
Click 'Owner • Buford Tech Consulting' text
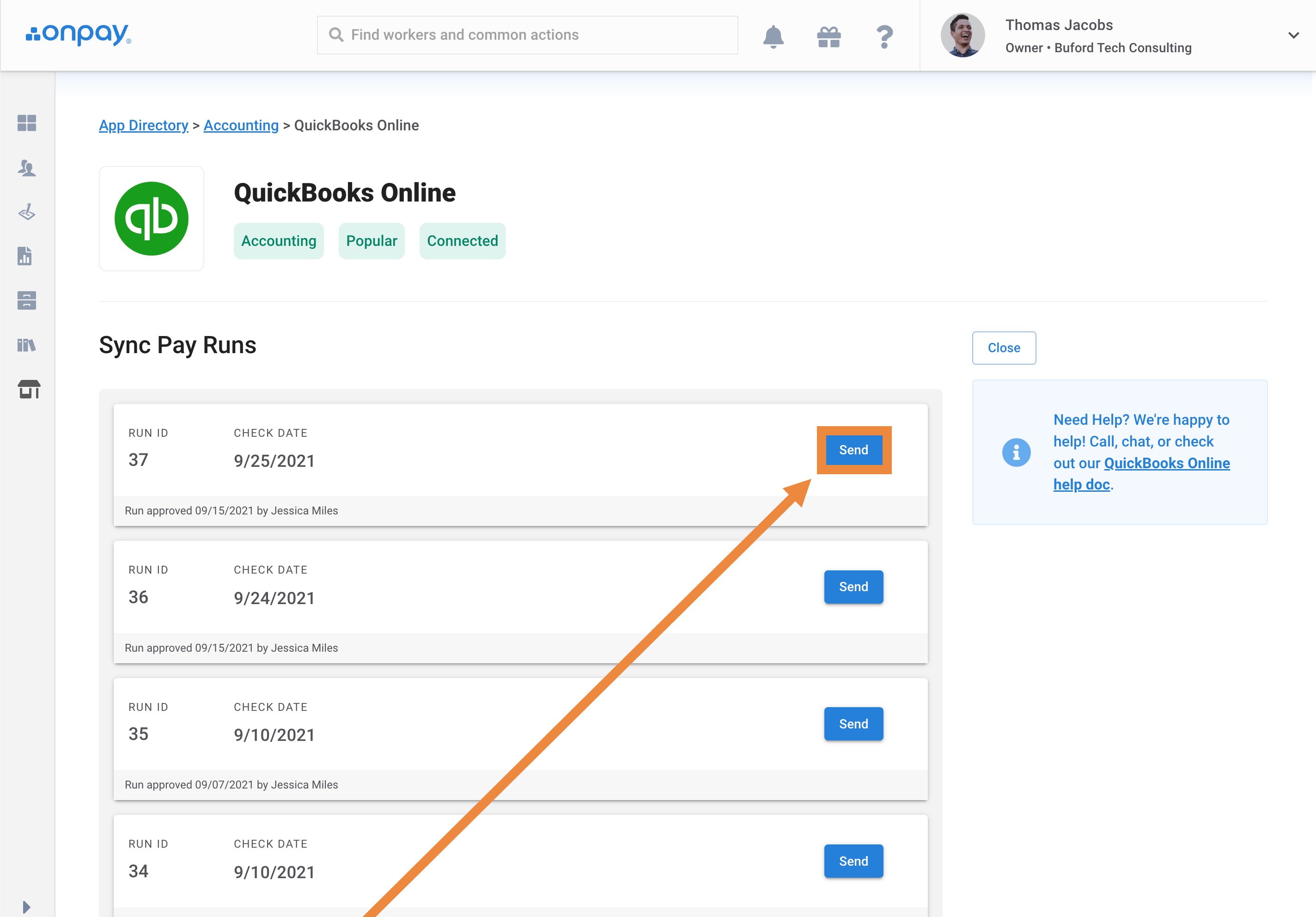click(x=1098, y=48)
